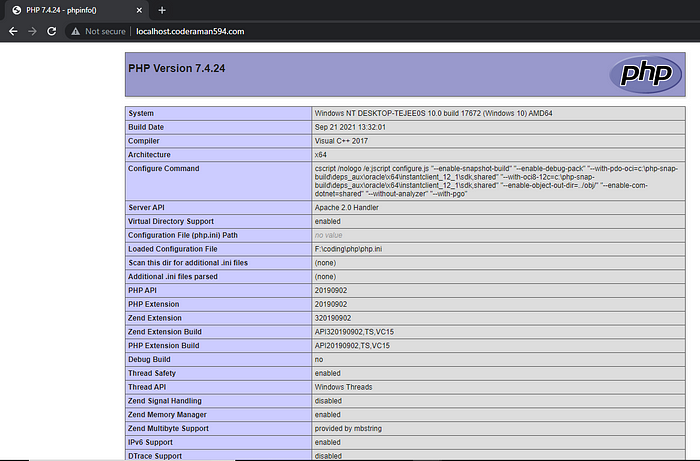This screenshot has width=700, height=461.
Task: Click the Build Date label
Action: pyautogui.click(x=146, y=127)
